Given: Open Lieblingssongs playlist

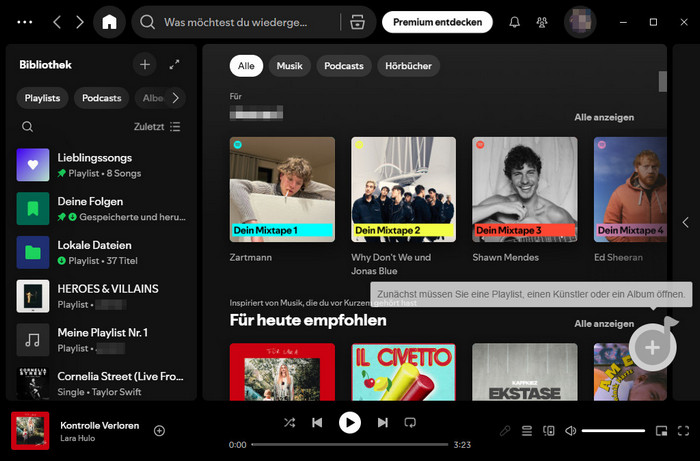Looking at the screenshot, I should click(101, 165).
